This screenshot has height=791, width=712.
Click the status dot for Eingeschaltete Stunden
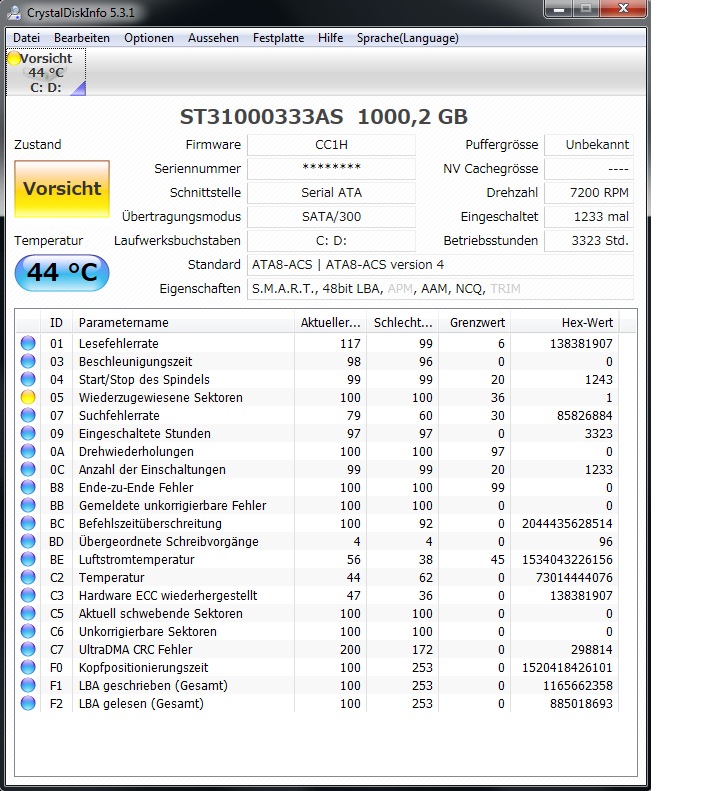(x=28, y=433)
